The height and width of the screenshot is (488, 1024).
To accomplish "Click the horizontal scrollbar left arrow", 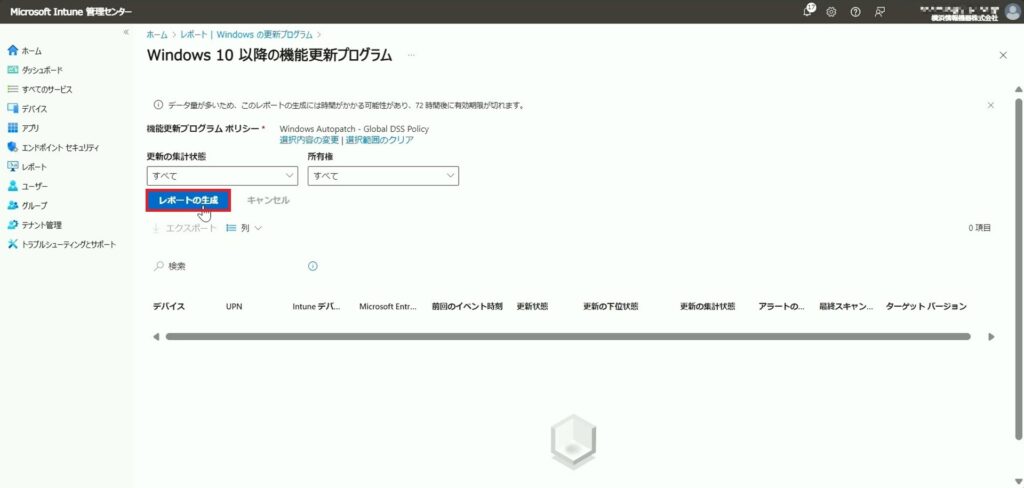I will [156, 337].
